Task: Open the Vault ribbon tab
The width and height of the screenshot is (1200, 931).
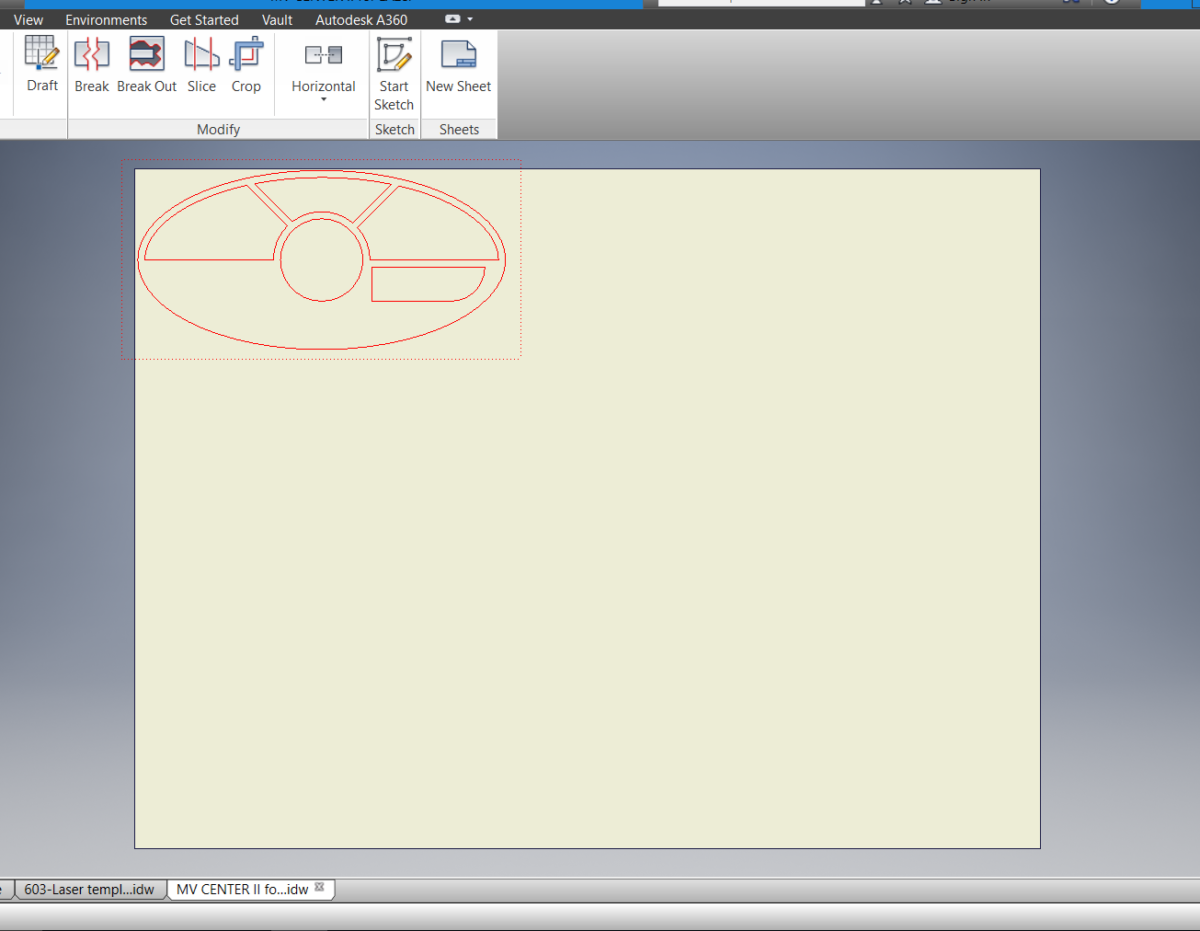Action: [x=277, y=19]
